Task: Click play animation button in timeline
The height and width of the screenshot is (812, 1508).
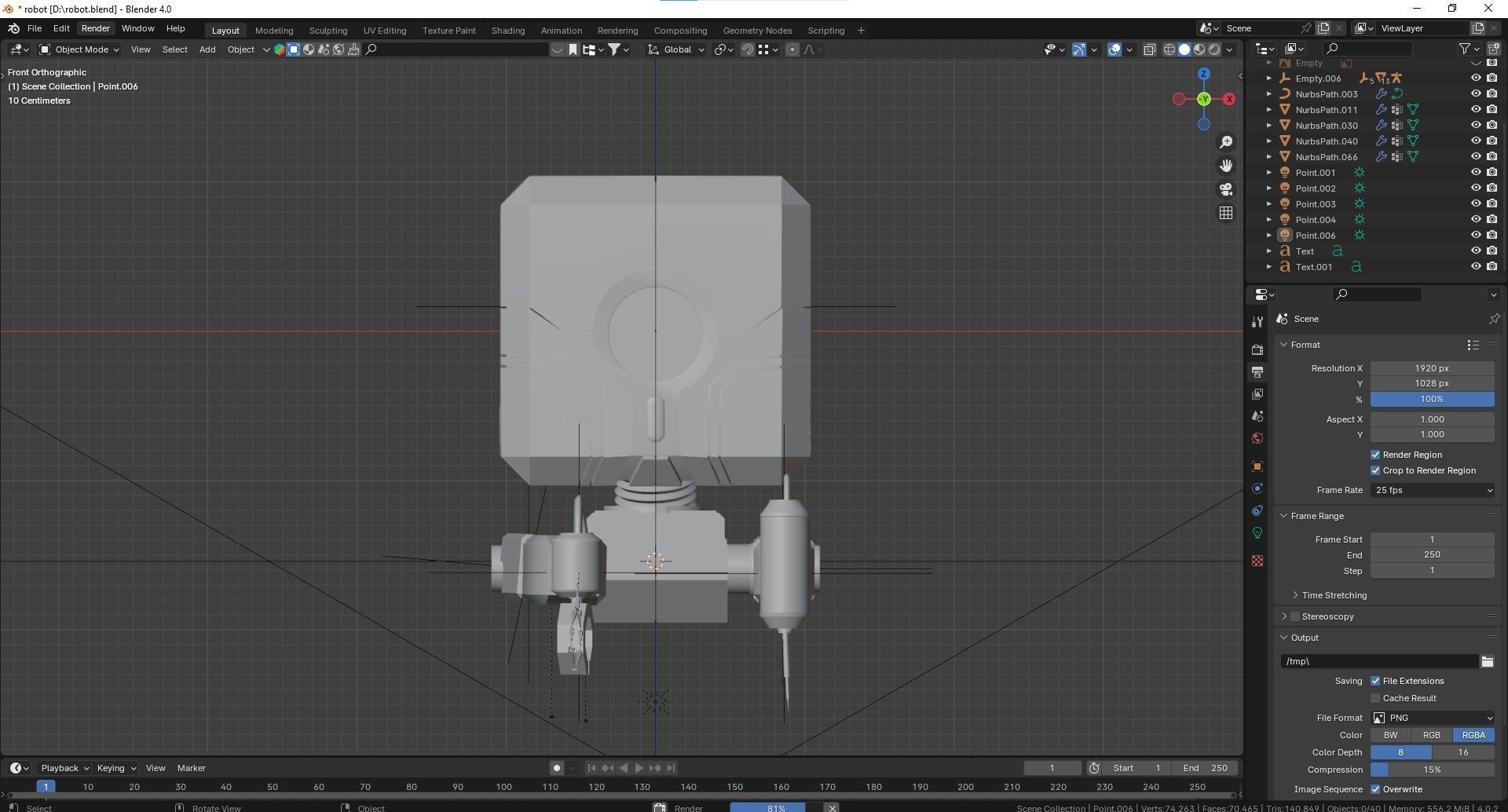Action: point(639,768)
